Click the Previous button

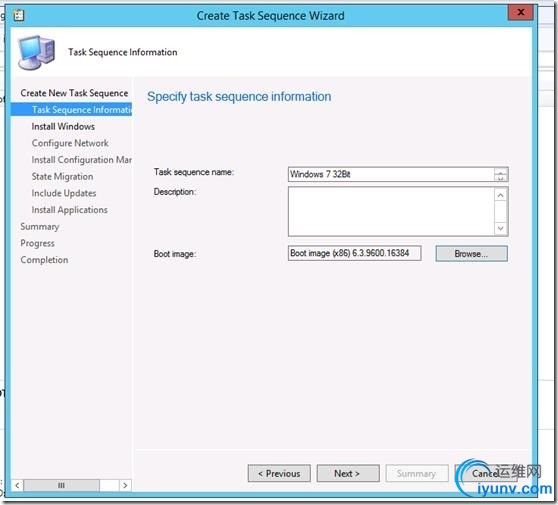[279, 473]
